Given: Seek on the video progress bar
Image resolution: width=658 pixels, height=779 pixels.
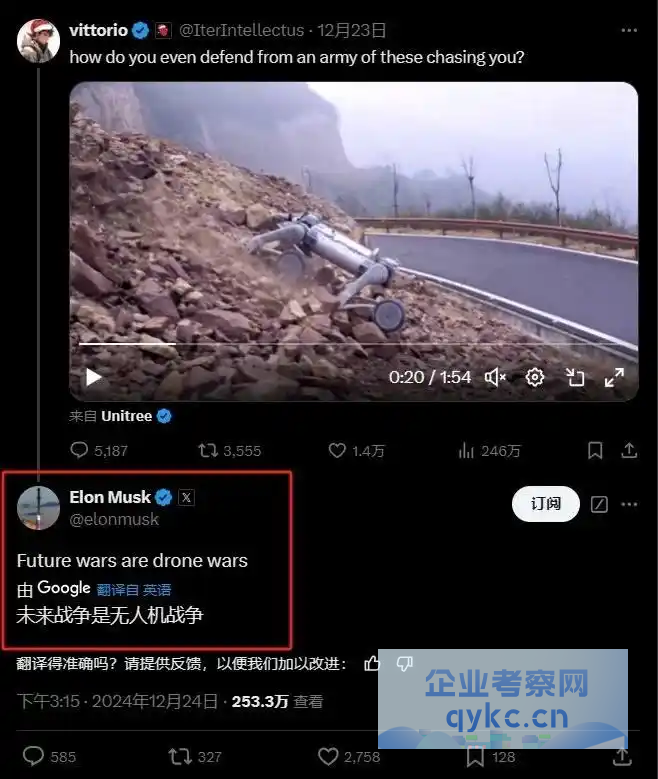Looking at the screenshot, I should pyautogui.click(x=353, y=343).
